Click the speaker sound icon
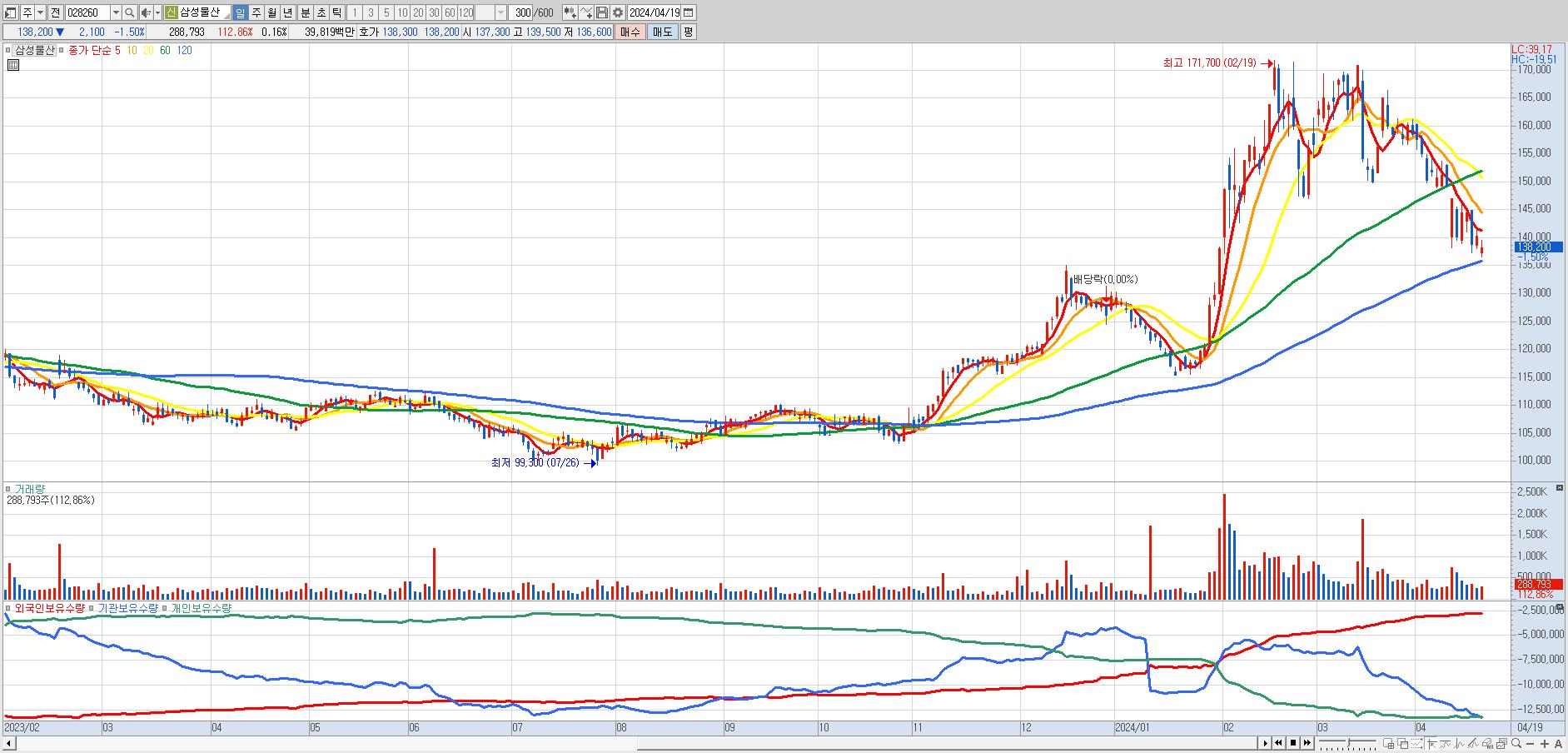Viewport: 1568px width, 753px height. click(x=146, y=12)
